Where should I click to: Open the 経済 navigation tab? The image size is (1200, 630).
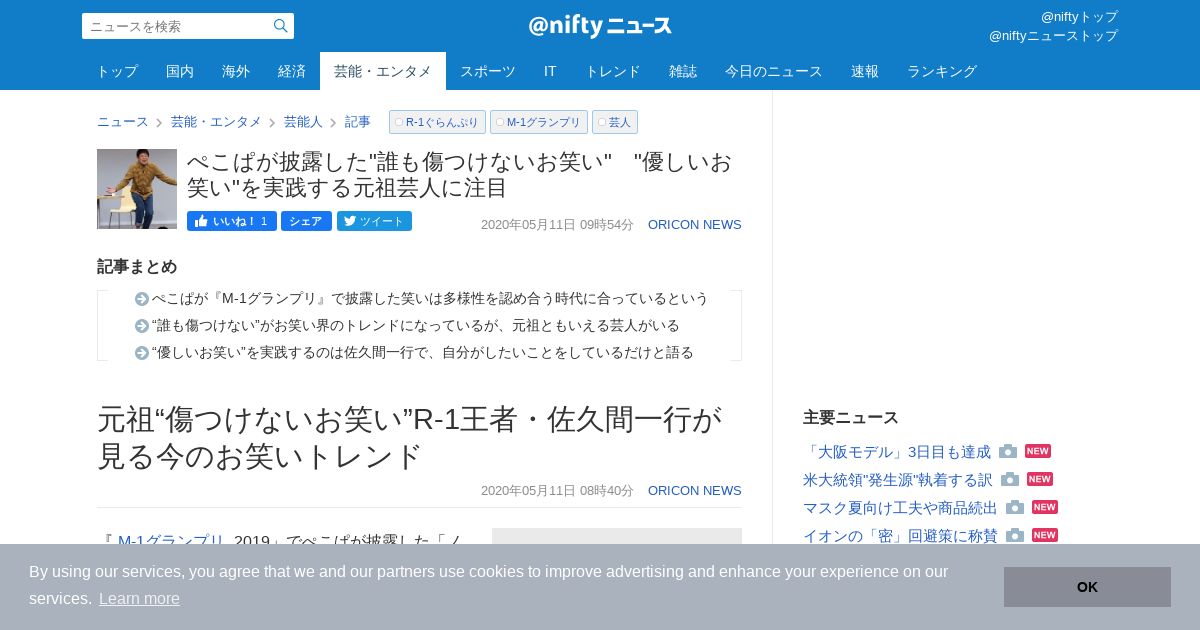tap(292, 71)
